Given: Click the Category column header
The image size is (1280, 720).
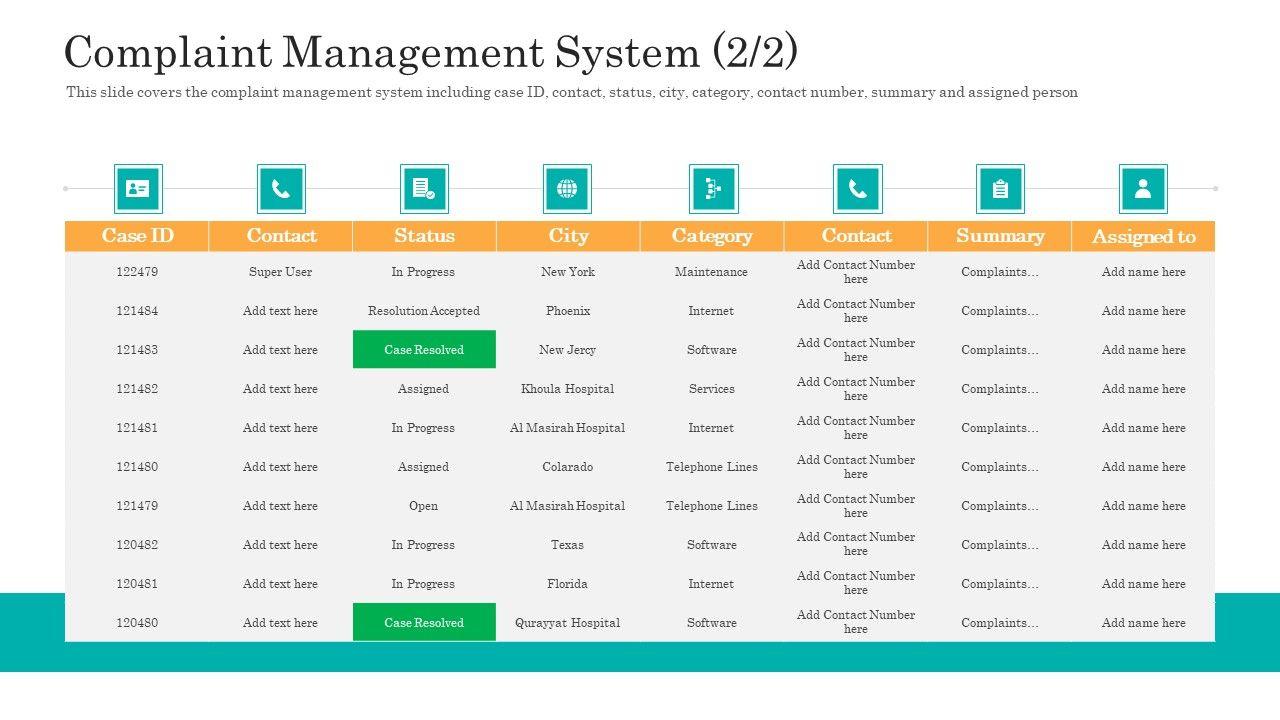Looking at the screenshot, I should [712, 236].
